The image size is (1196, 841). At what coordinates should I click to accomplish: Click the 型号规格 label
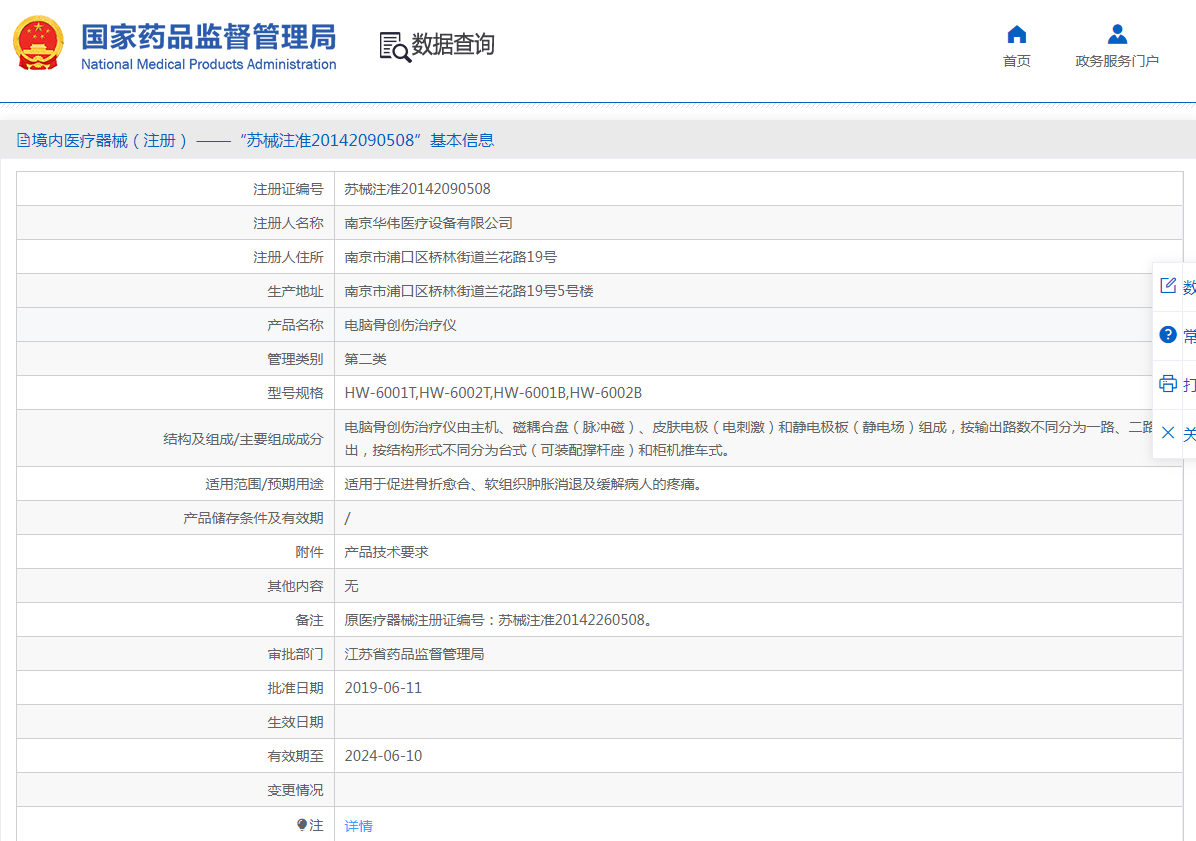(x=295, y=393)
